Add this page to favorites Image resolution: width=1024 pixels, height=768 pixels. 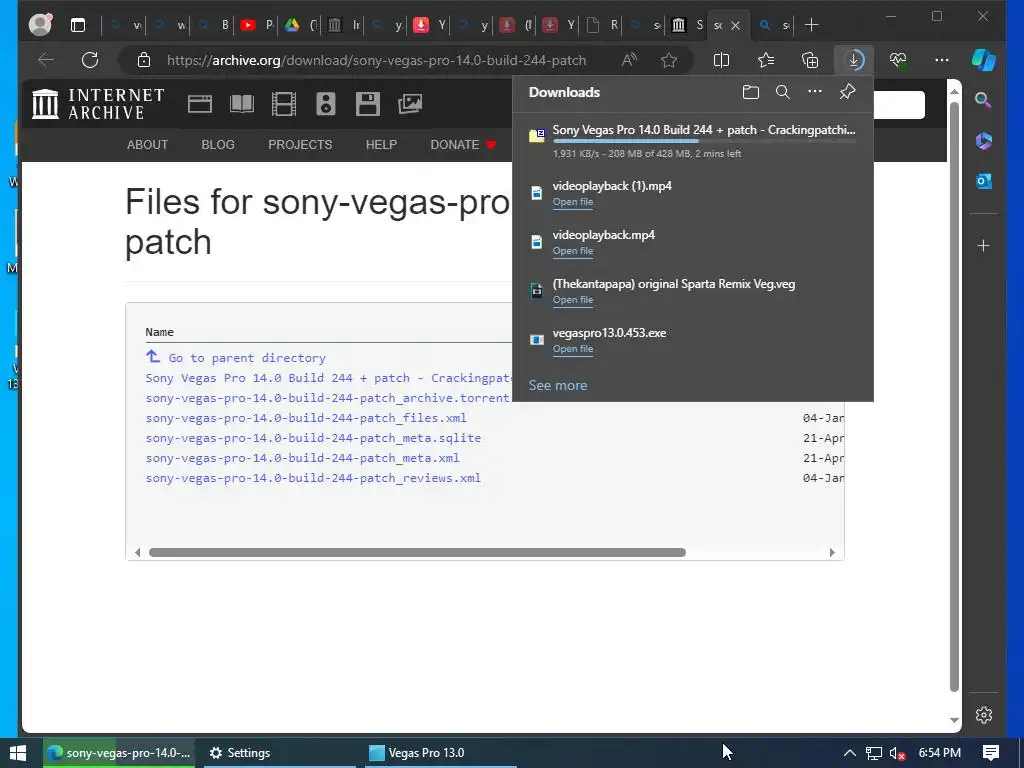669,60
